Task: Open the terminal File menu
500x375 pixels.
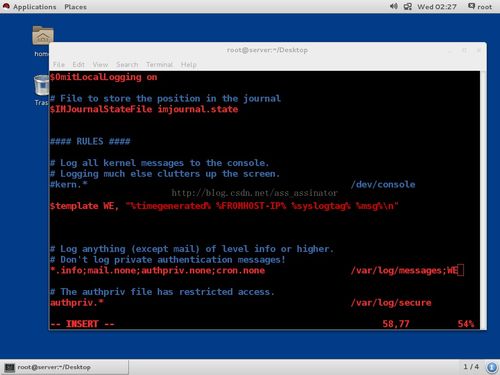Action: tap(59, 64)
